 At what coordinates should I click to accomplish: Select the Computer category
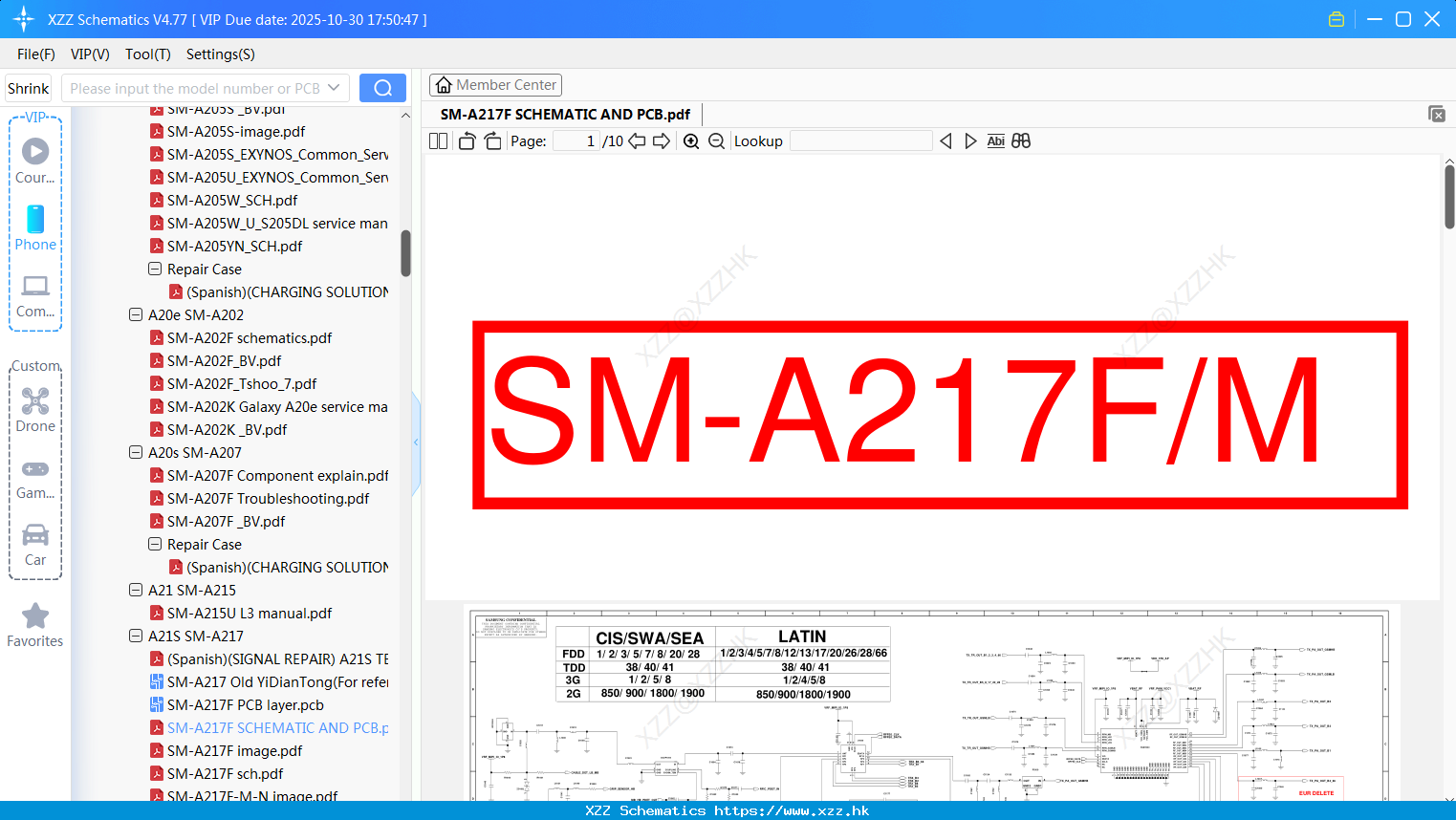coord(35,296)
